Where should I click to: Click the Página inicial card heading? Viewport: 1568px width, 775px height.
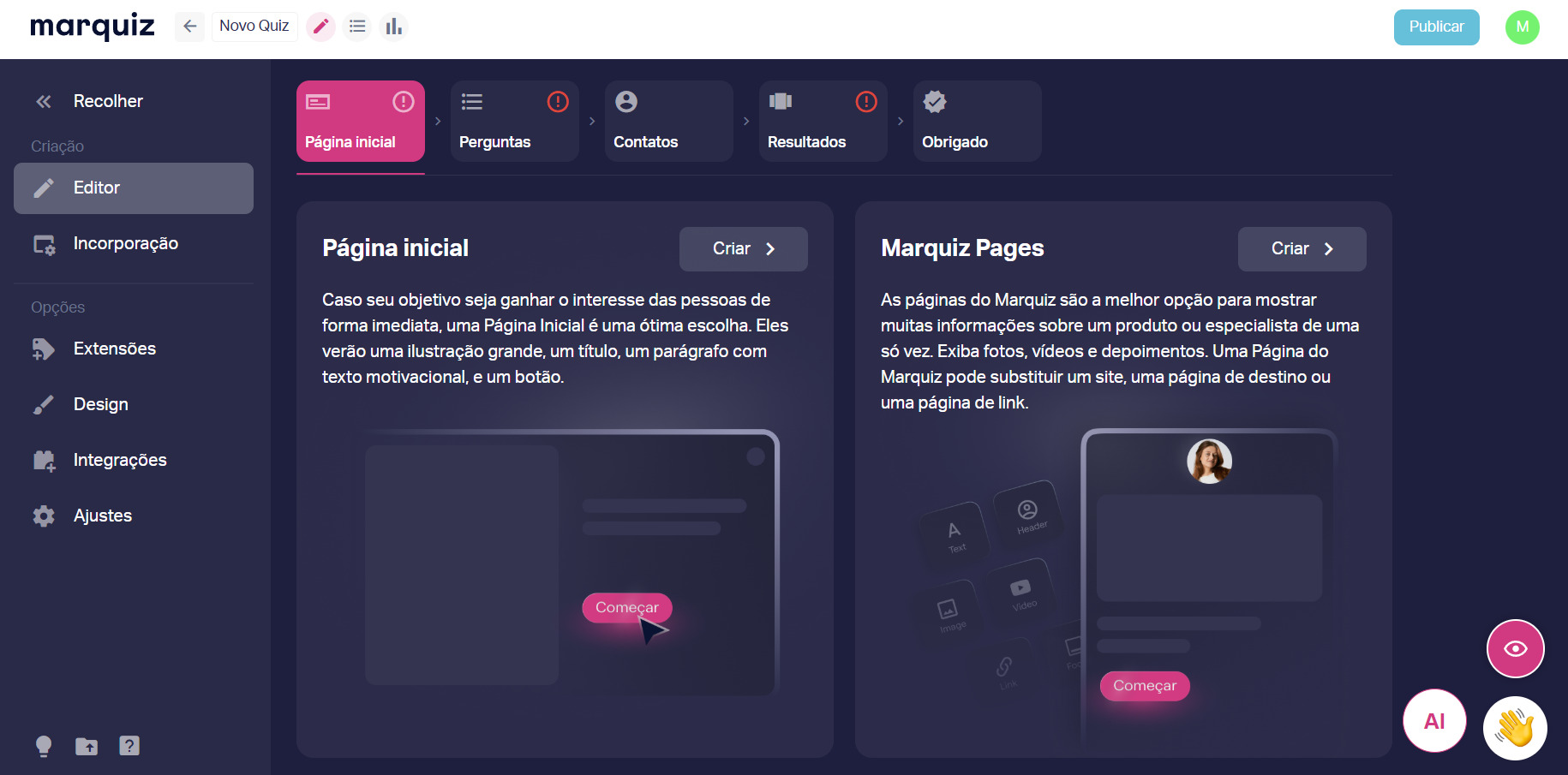pos(395,248)
